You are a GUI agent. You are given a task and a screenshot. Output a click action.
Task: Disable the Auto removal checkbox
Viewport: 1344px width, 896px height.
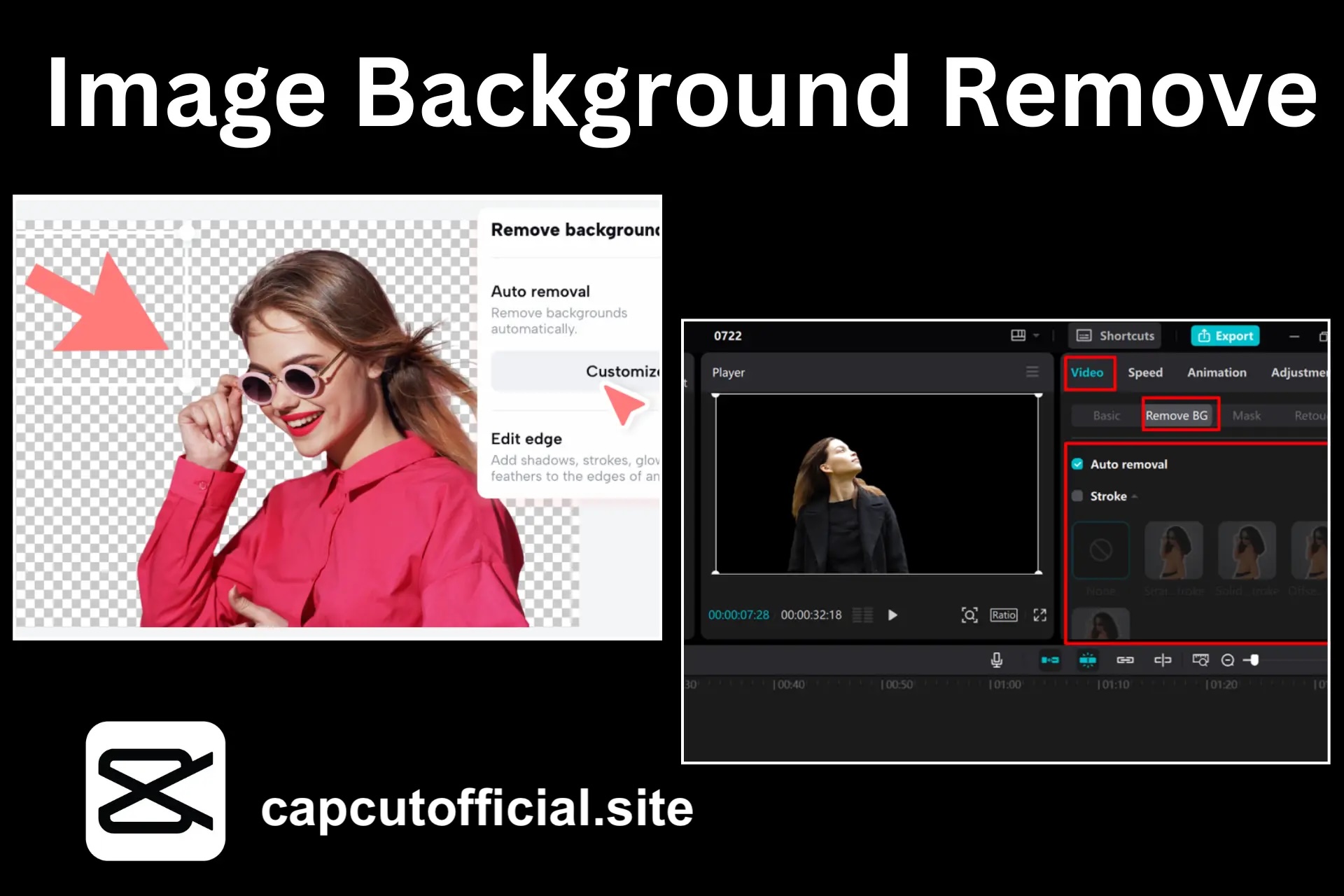1077,463
